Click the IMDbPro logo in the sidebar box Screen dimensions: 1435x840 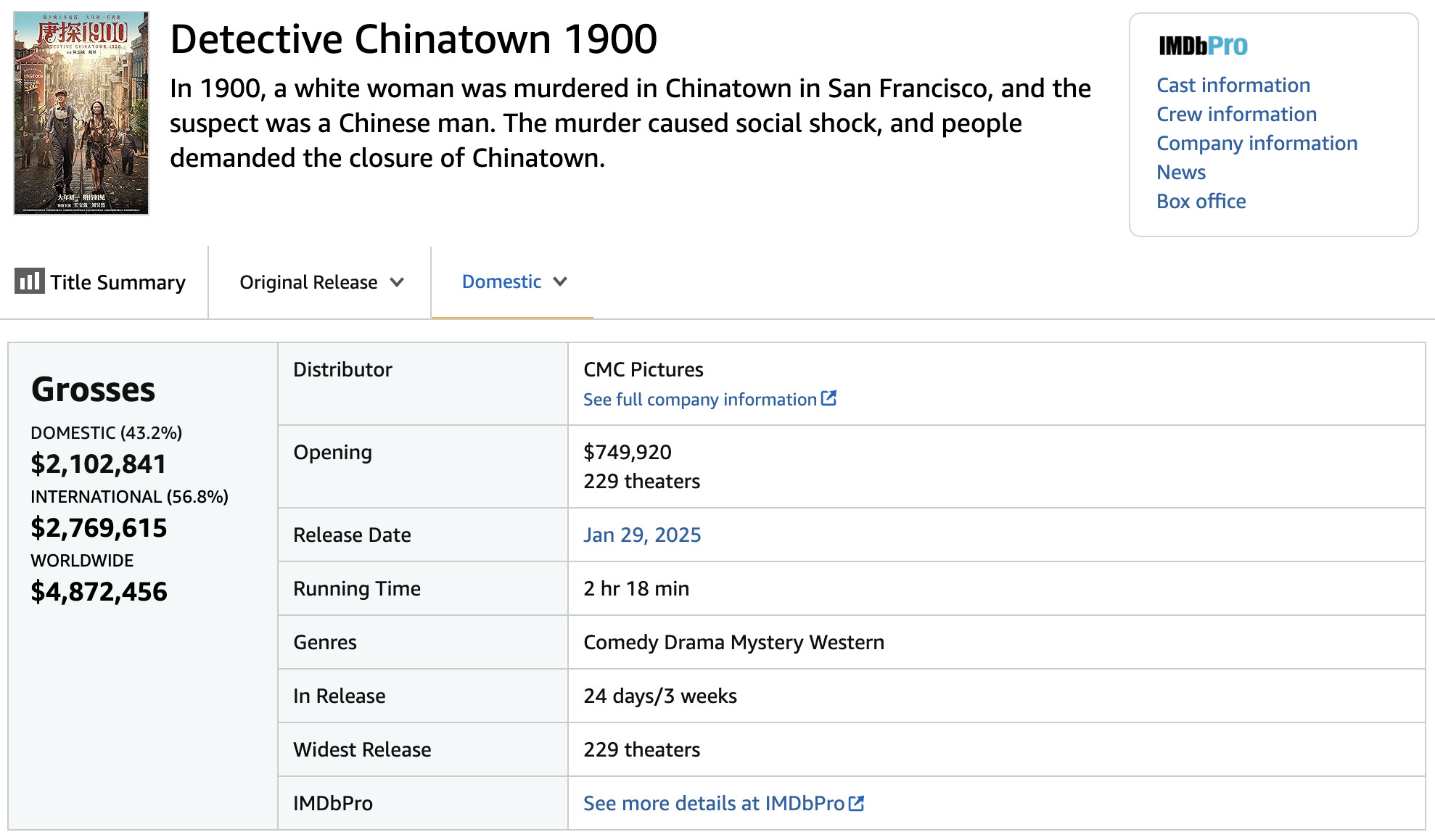[x=1203, y=46]
